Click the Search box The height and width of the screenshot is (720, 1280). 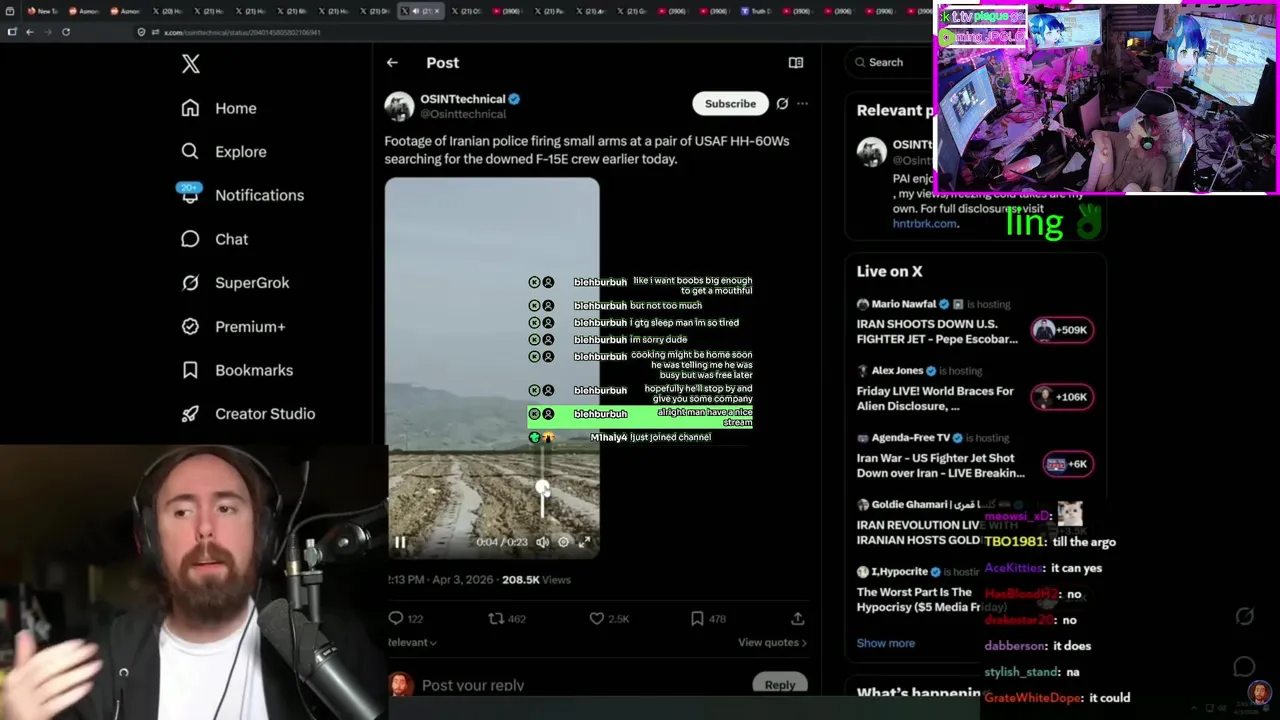point(889,62)
